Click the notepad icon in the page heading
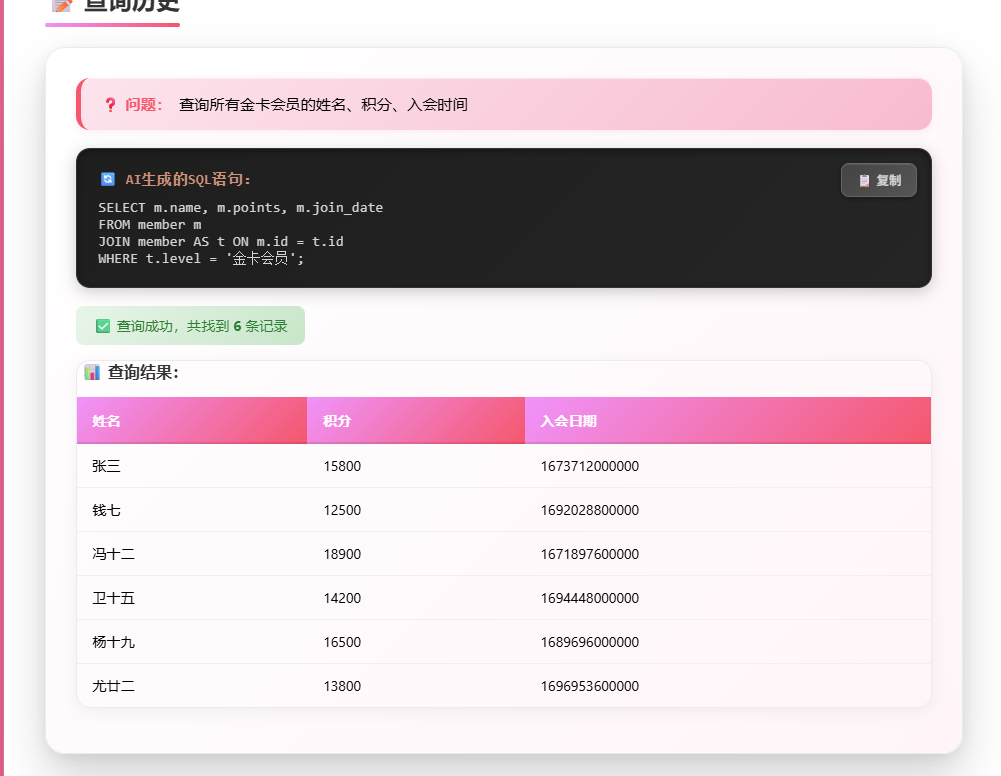The height and width of the screenshot is (776, 1001). pyautogui.click(x=62, y=5)
